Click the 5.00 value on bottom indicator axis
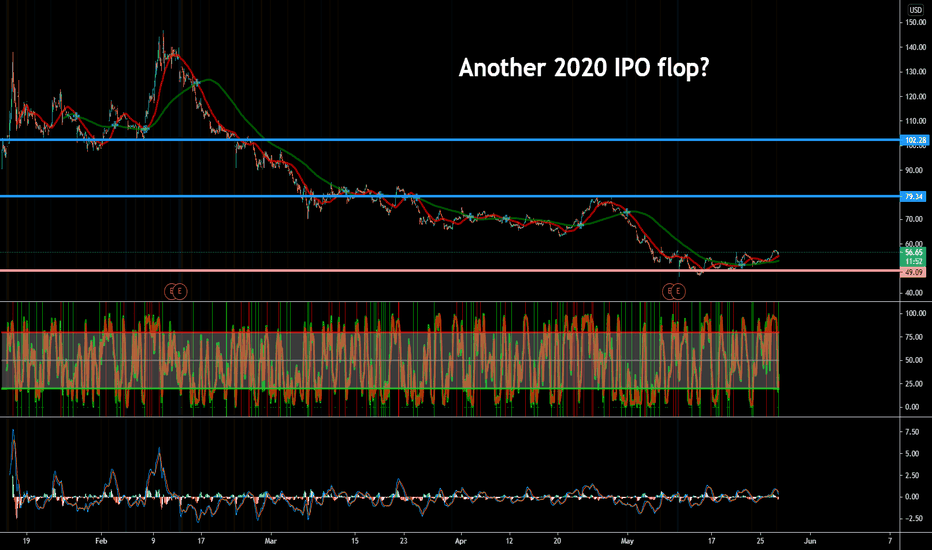The width and height of the screenshot is (932, 550). click(912, 453)
